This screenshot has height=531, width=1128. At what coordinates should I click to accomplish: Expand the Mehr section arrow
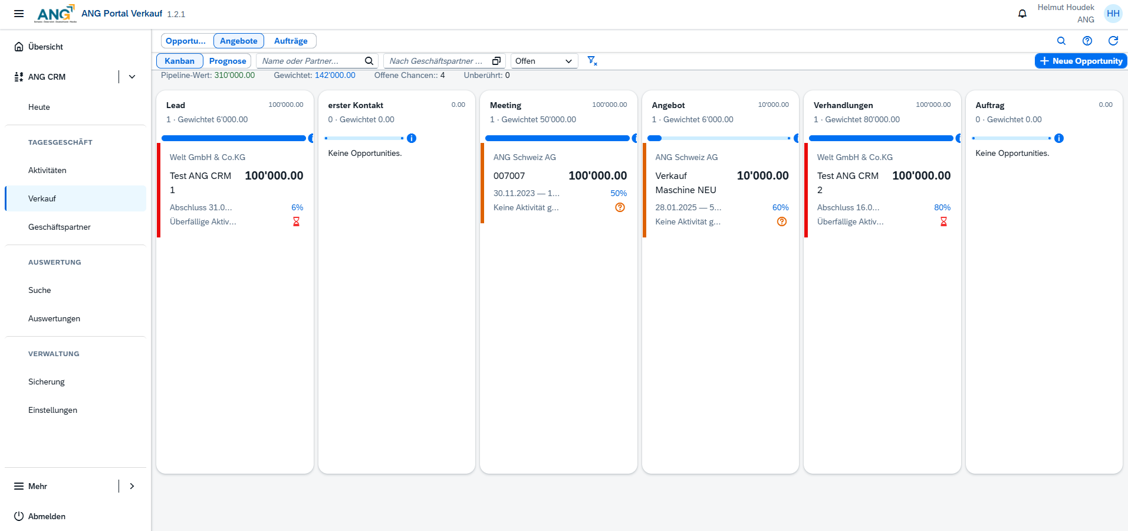(132, 486)
